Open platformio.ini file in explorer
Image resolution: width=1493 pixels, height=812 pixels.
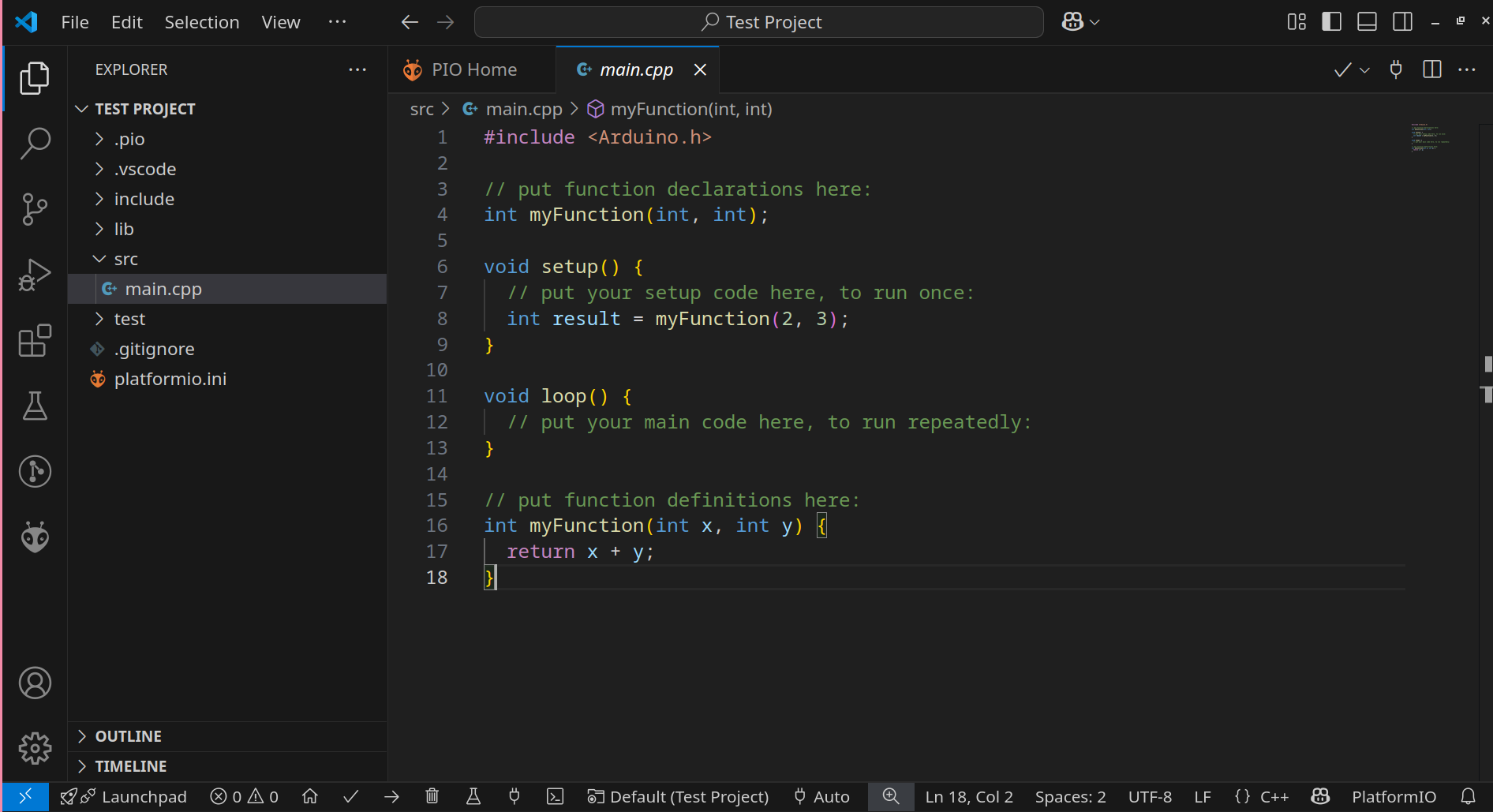pos(227,379)
